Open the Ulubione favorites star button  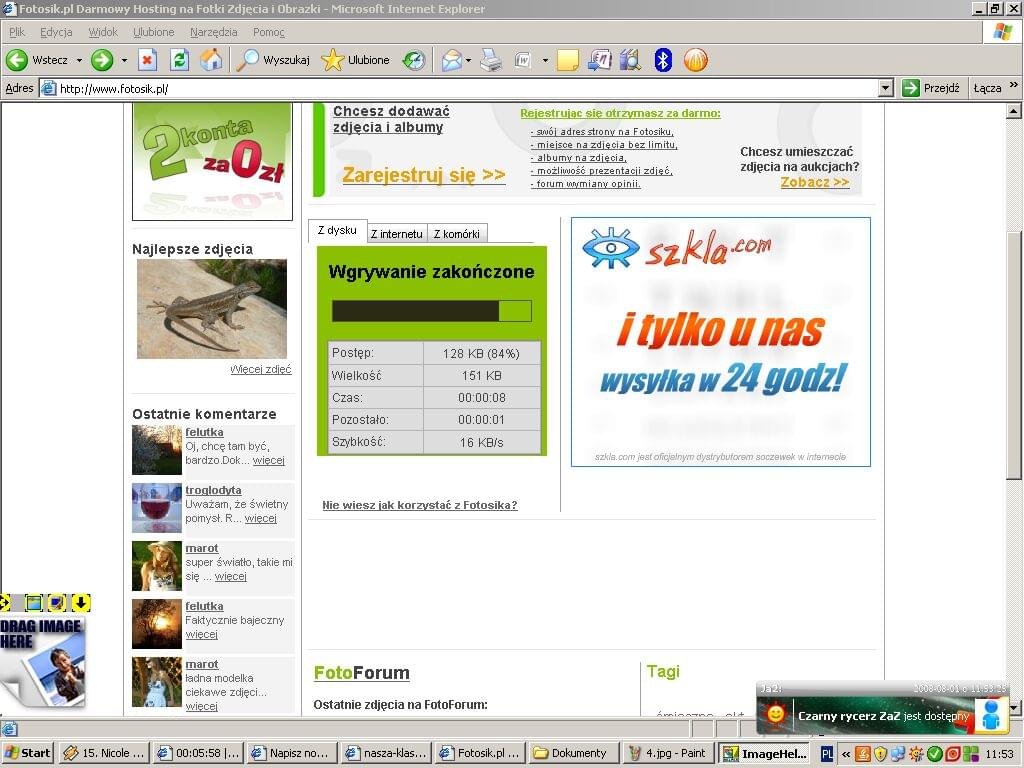coord(355,60)
